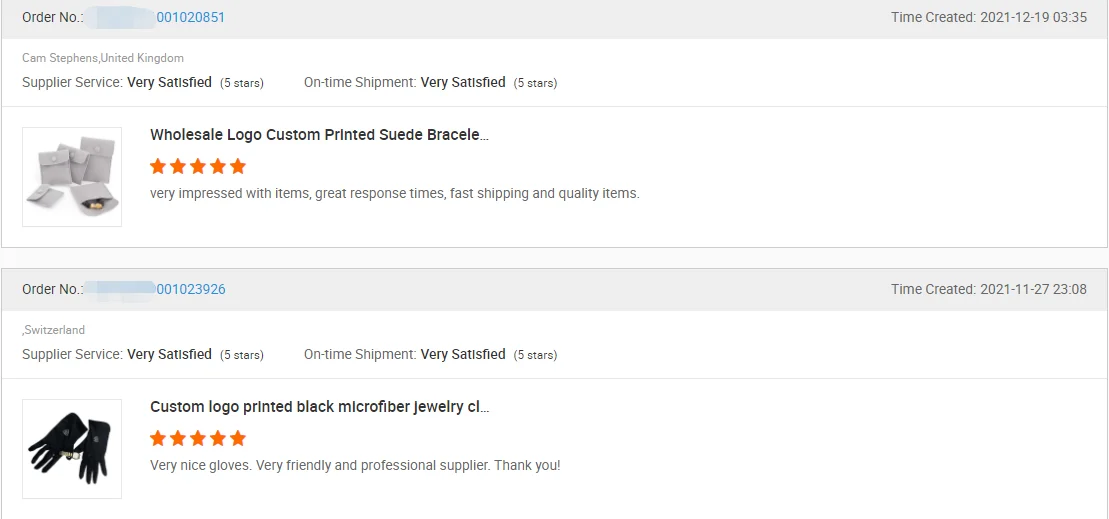Click the middle orange star under the microfiber gloves

click(198, 438)
